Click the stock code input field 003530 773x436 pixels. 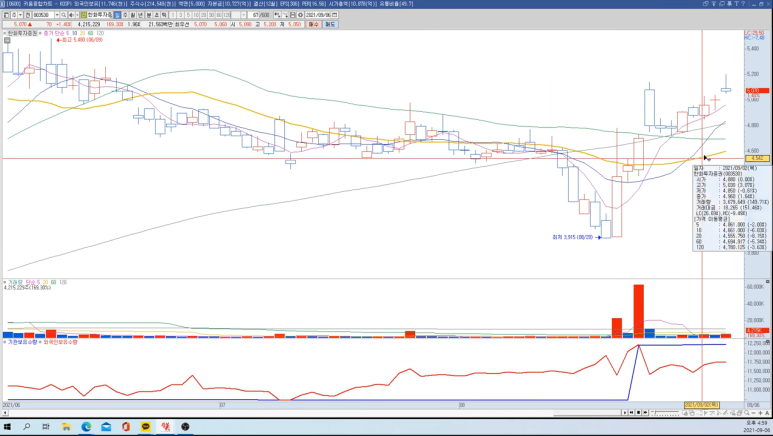[43, 15]
